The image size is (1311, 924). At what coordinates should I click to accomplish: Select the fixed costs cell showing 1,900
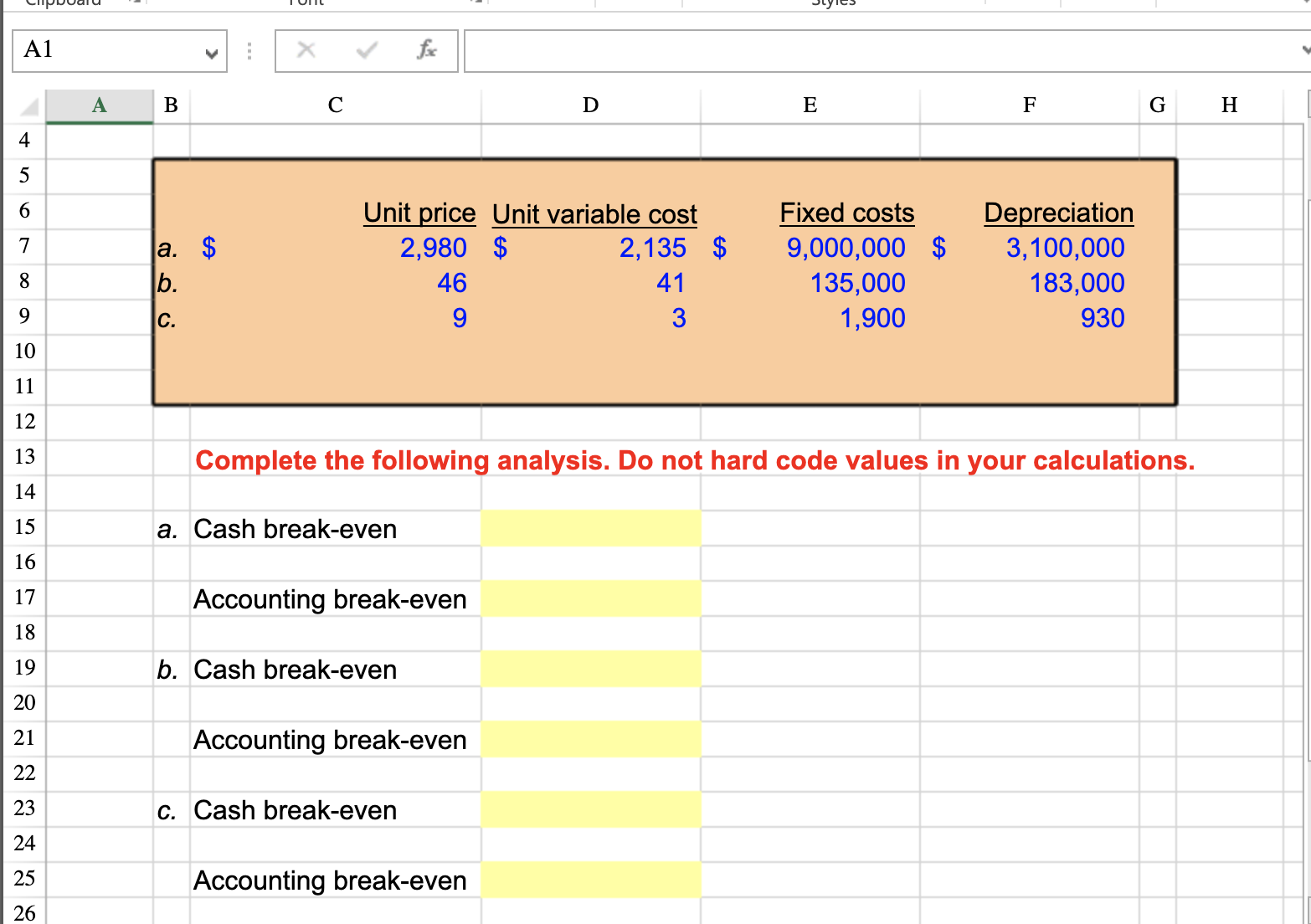coord(810,318)
